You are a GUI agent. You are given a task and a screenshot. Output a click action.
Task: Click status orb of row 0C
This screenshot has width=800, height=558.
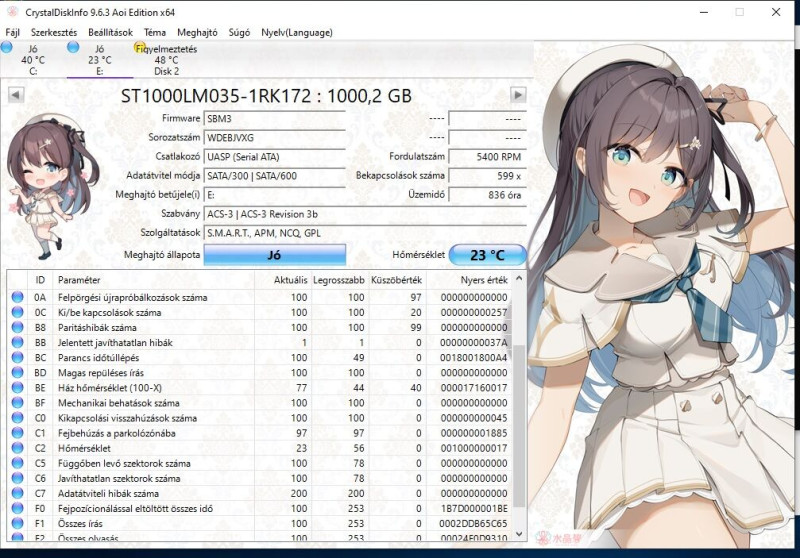(x=17, y=312)
